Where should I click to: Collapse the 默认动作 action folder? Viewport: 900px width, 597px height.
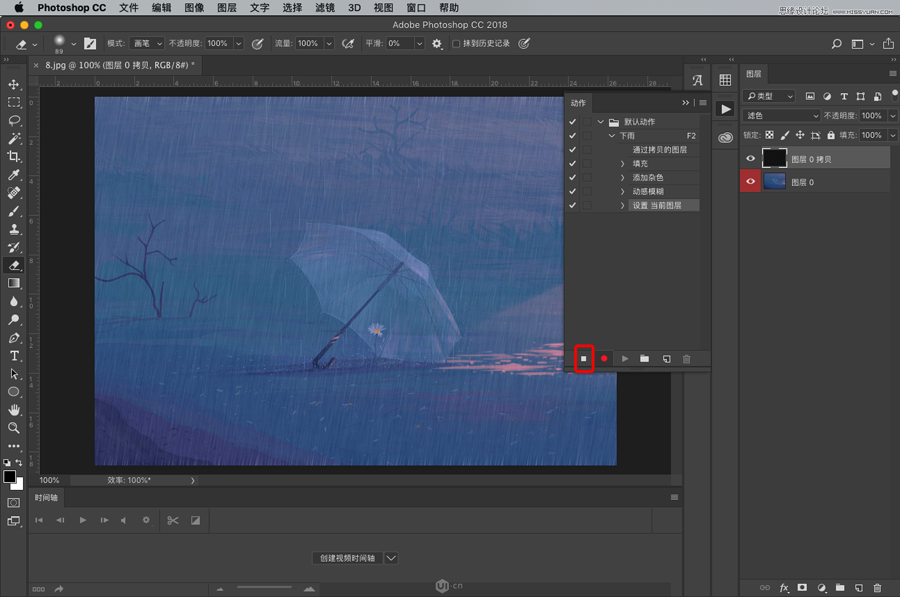click(600, 122)
